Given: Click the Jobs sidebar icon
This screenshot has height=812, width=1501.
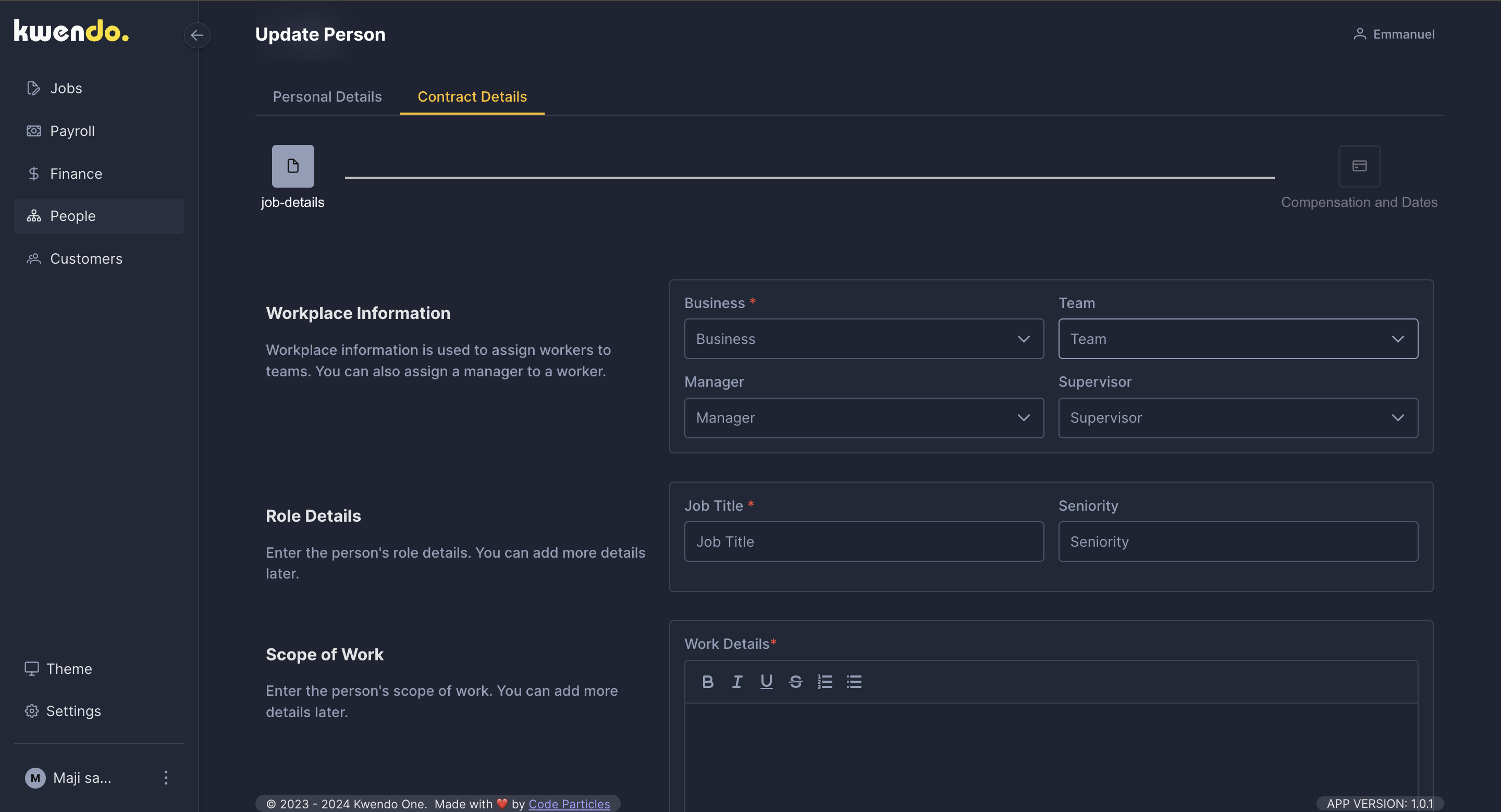Looking at the screenshot, I should (x=33, y=88).
